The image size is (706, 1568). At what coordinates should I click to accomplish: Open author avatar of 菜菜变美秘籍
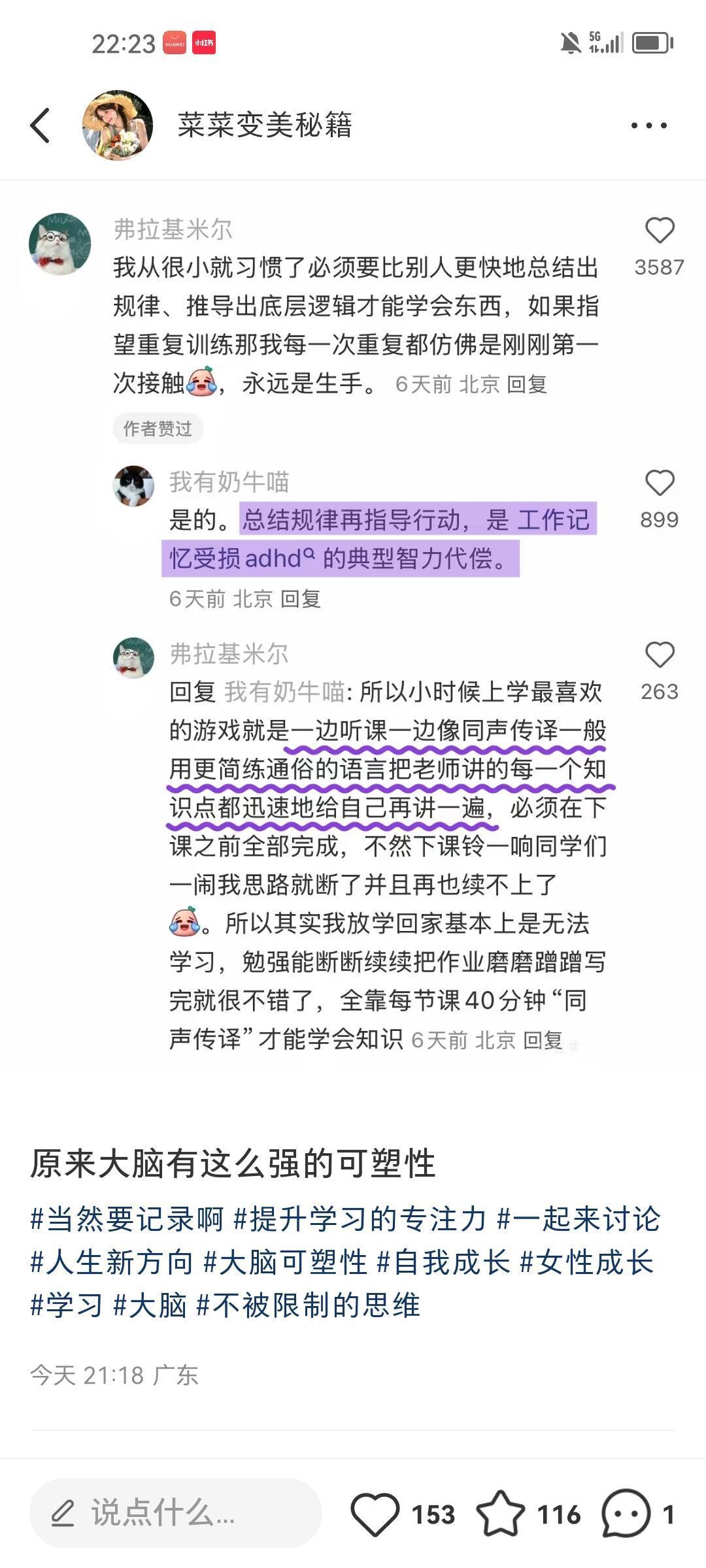(x=118, y=125)
